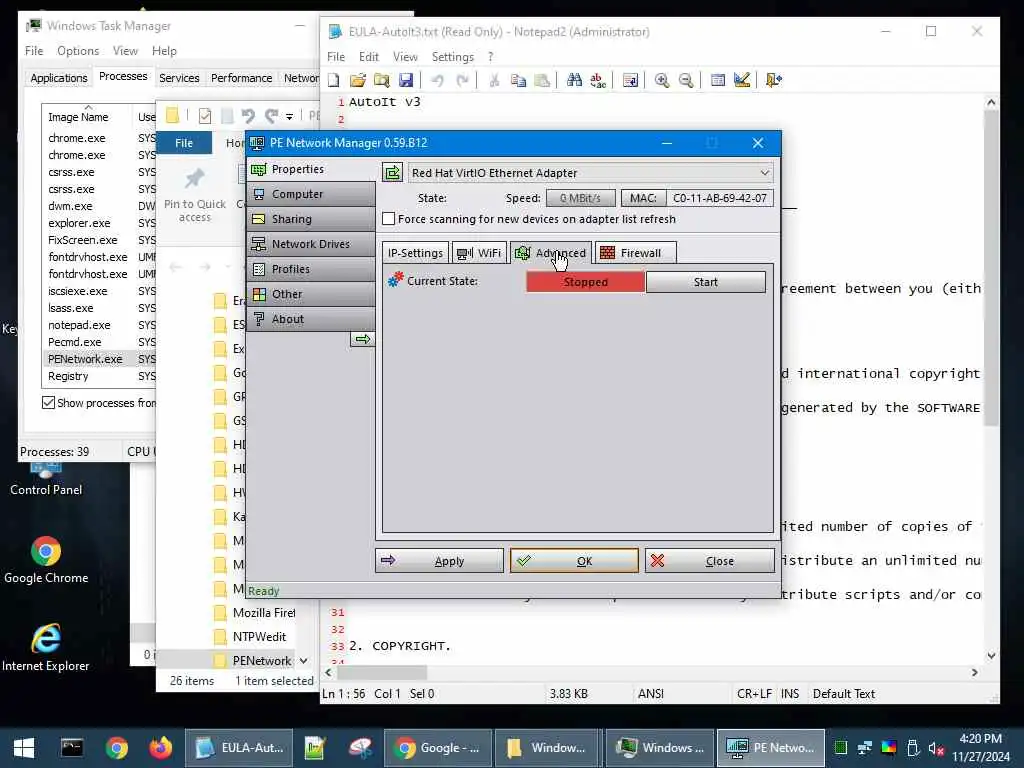Open Internet Explorer desktop shortcut

click(x=46, y=647)
